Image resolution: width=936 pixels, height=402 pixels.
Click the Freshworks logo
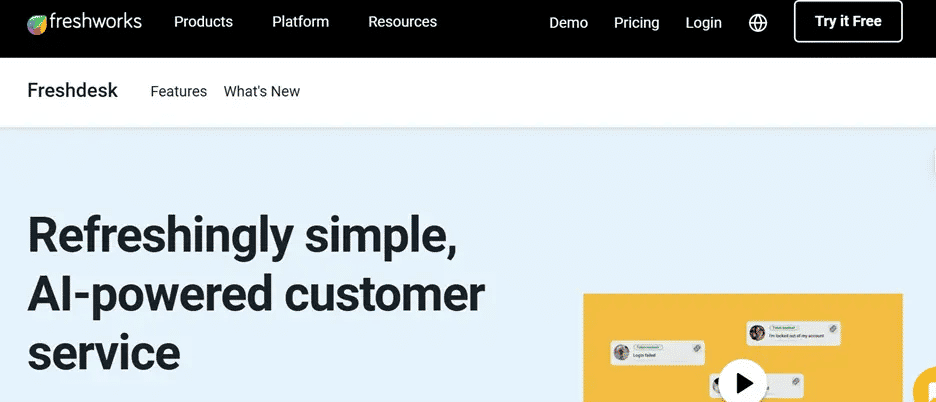pos(84,23)
